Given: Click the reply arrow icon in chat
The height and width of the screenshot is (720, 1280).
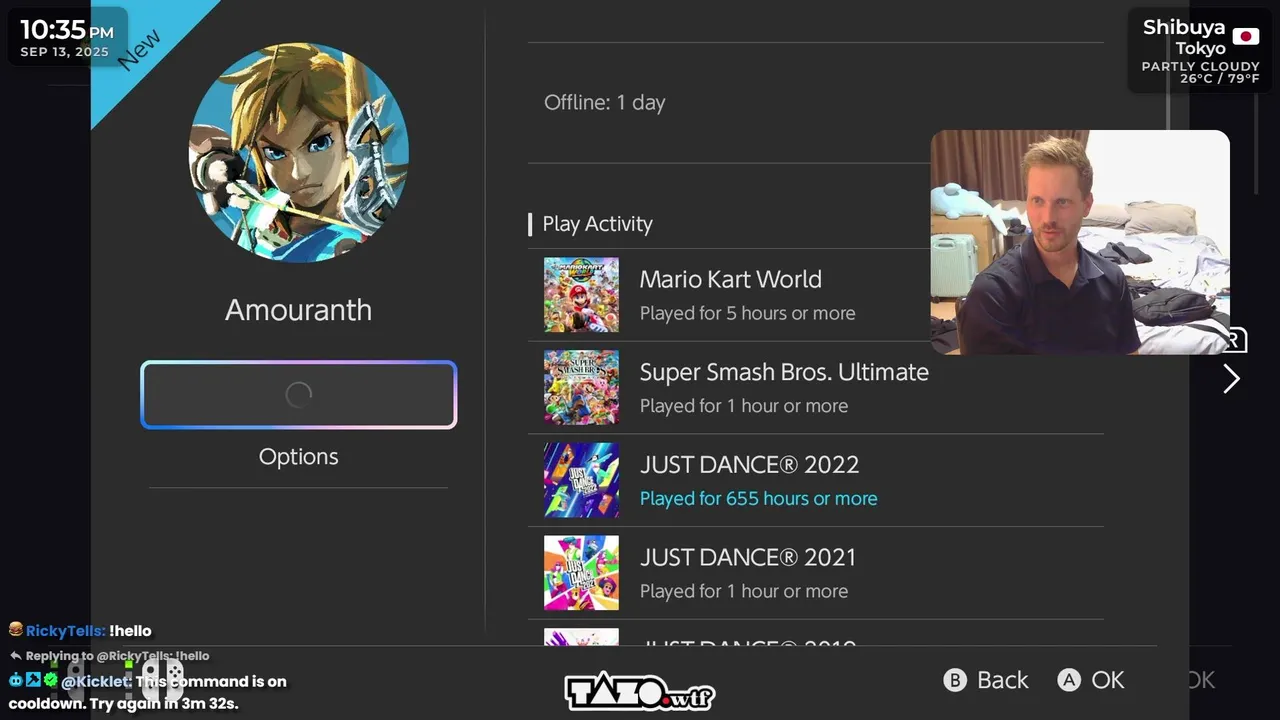Looking at the screenshot, I should coord(16,656).
